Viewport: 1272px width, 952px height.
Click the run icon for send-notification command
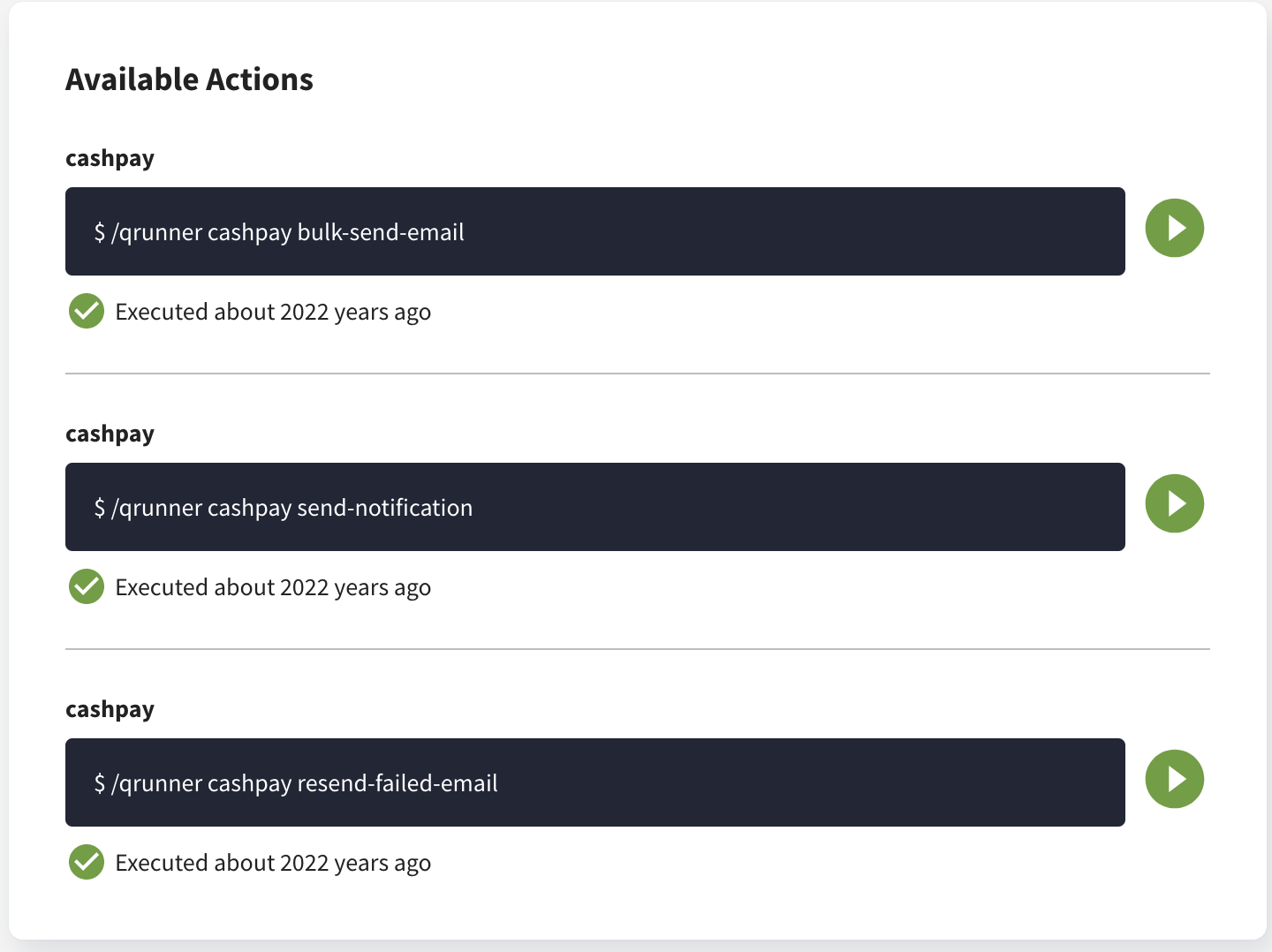tap(1175, 503)
